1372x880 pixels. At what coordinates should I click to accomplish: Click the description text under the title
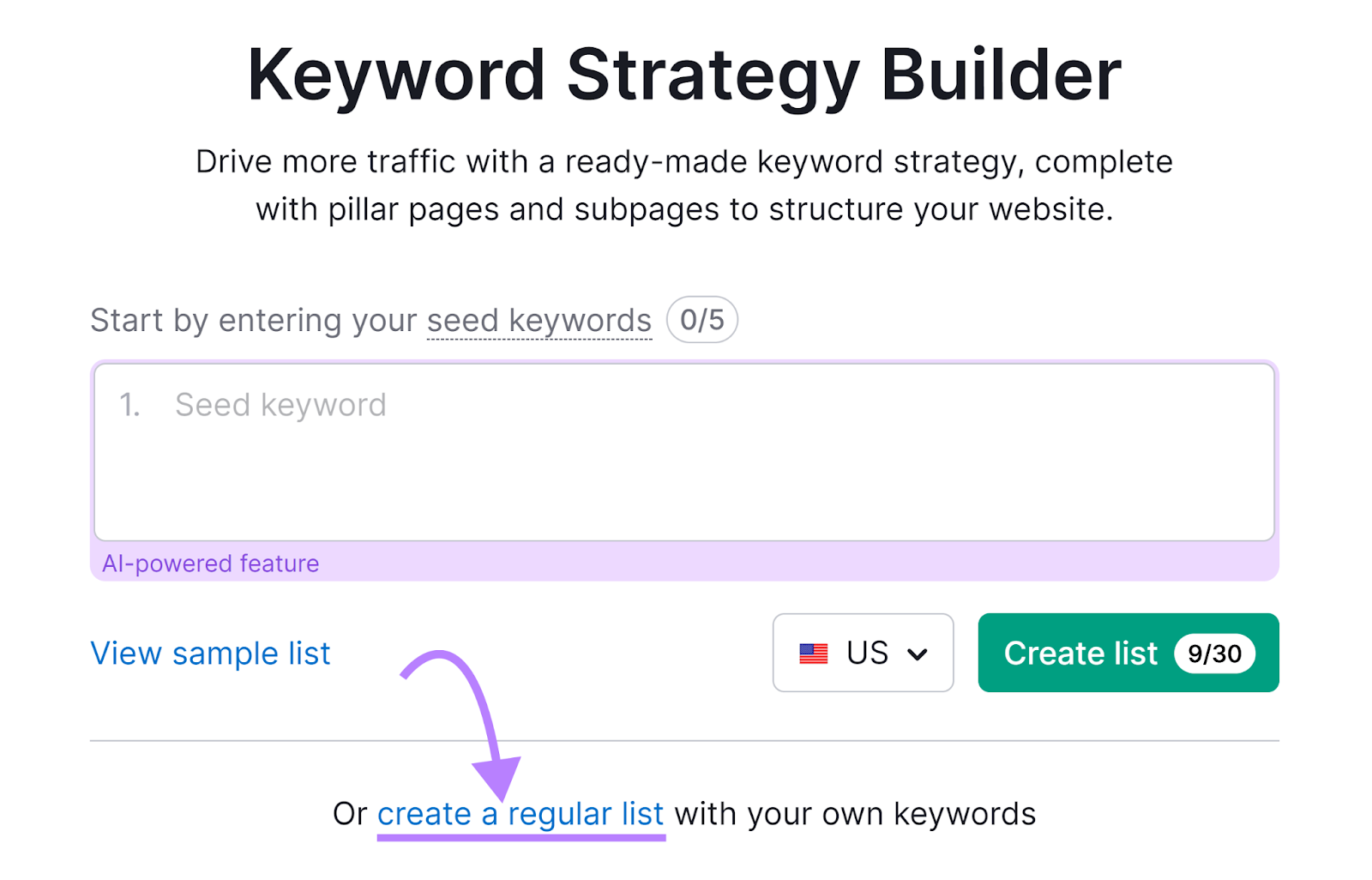pos(685,184)
